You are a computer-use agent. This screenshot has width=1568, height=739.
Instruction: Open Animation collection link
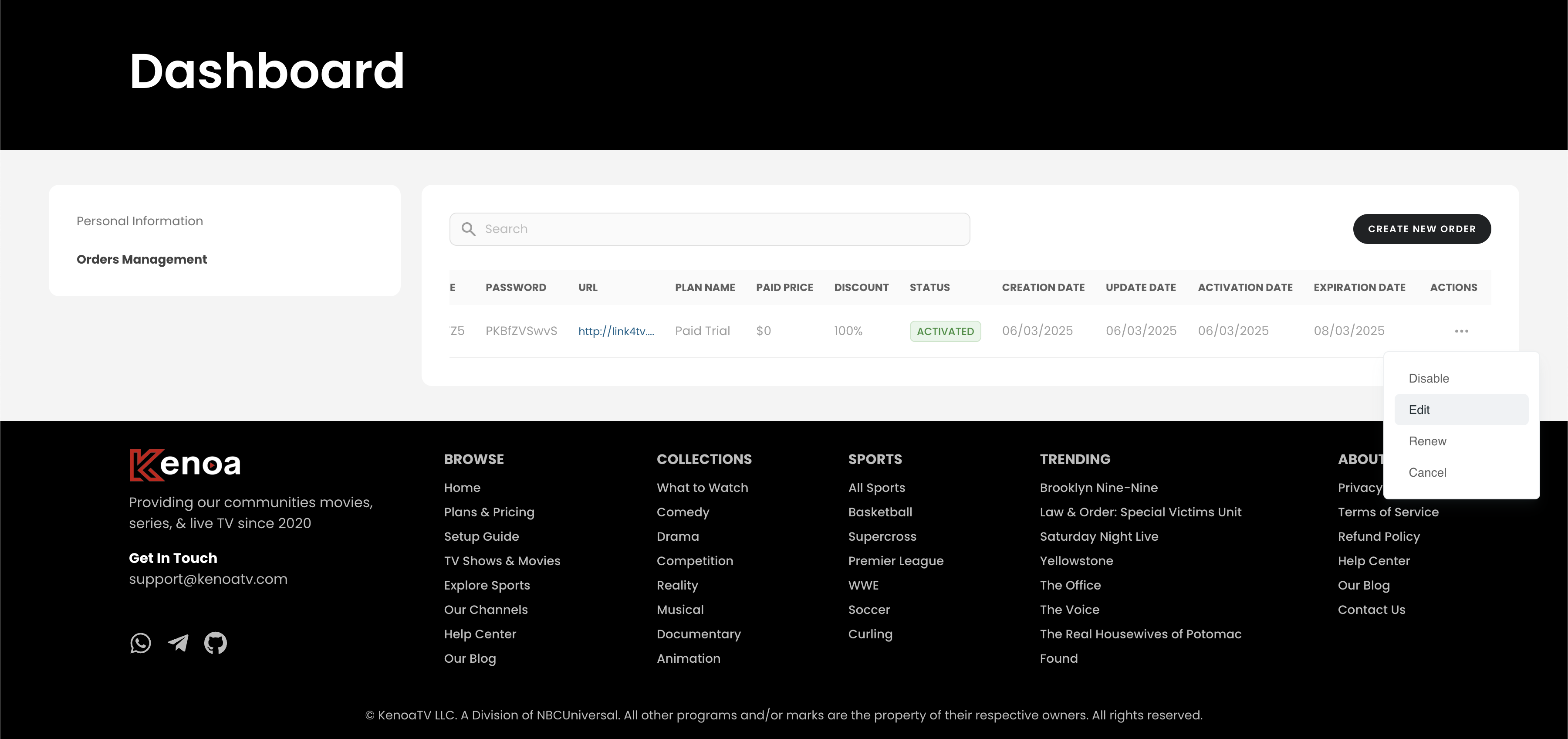[689, 658]
